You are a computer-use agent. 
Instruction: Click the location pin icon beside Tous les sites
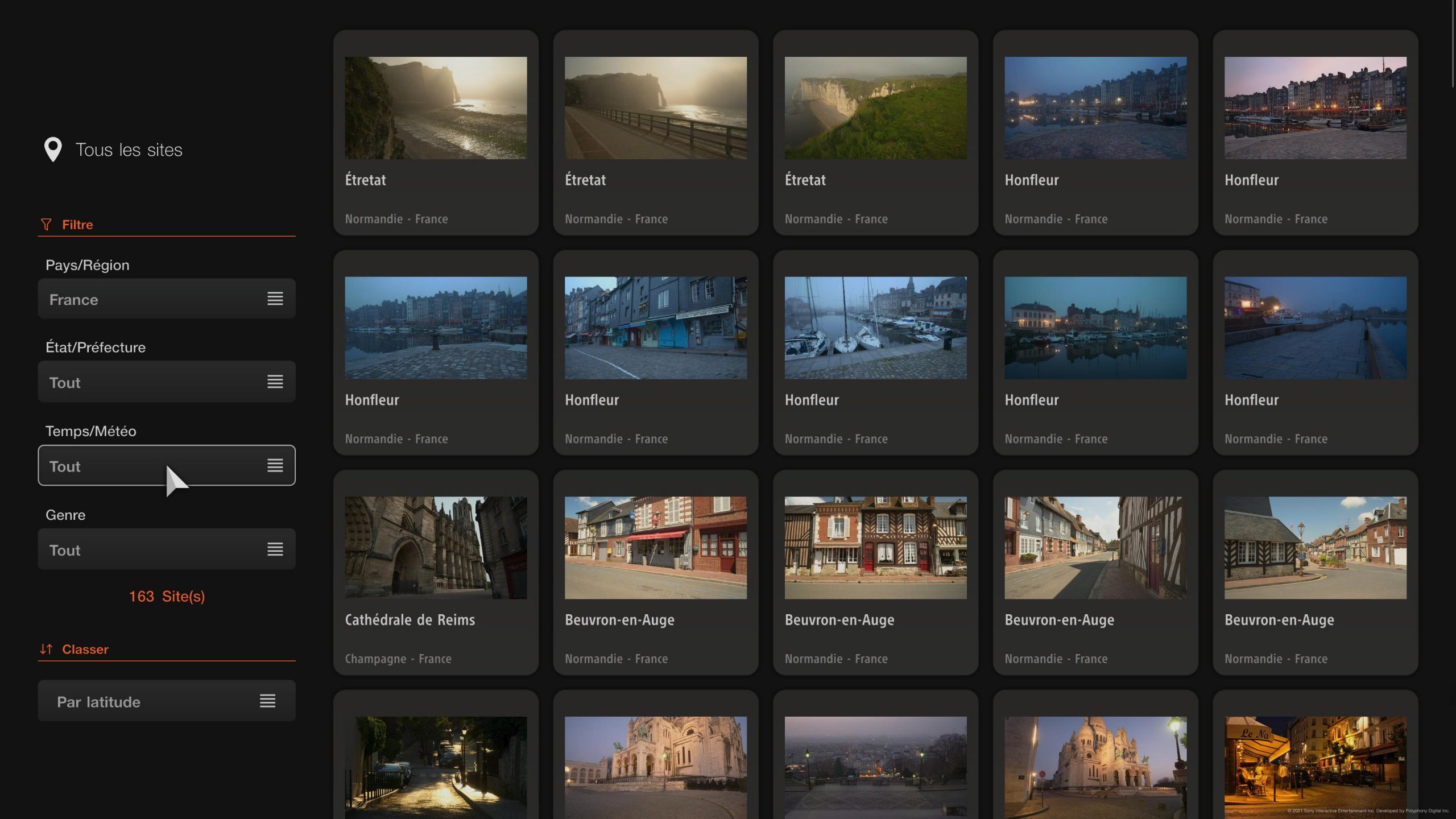pyautogui.click(x=53, y=150)
